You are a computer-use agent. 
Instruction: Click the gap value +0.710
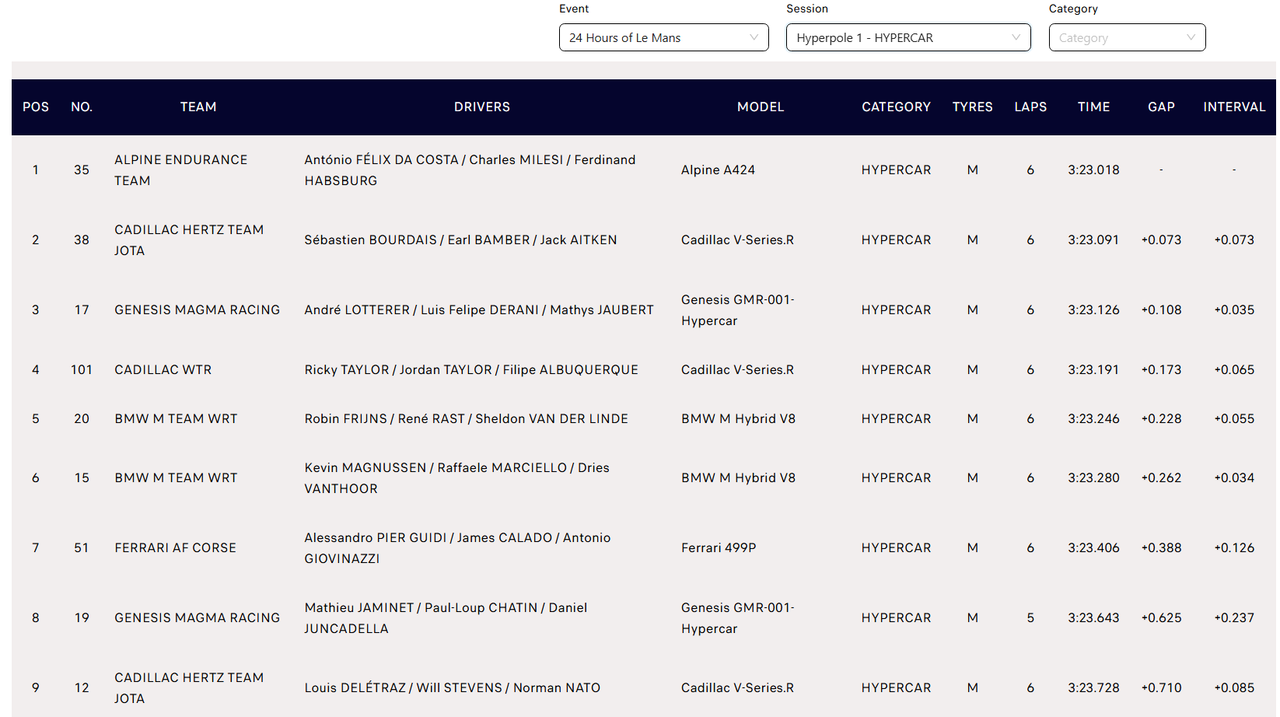tap(1161, 688)
